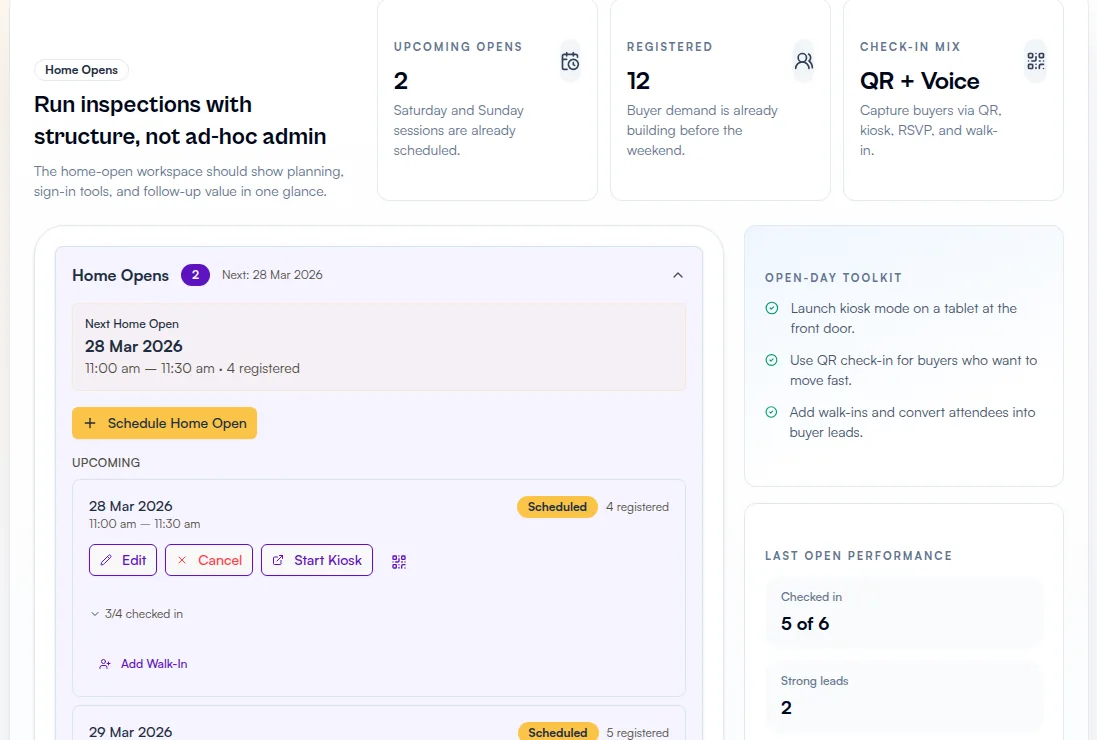Image resolution: width=1097 pixels, height=740 pixels.
Task: Click Schedule Home Open button
Action: pyautogui.click(x=164, y=423)
